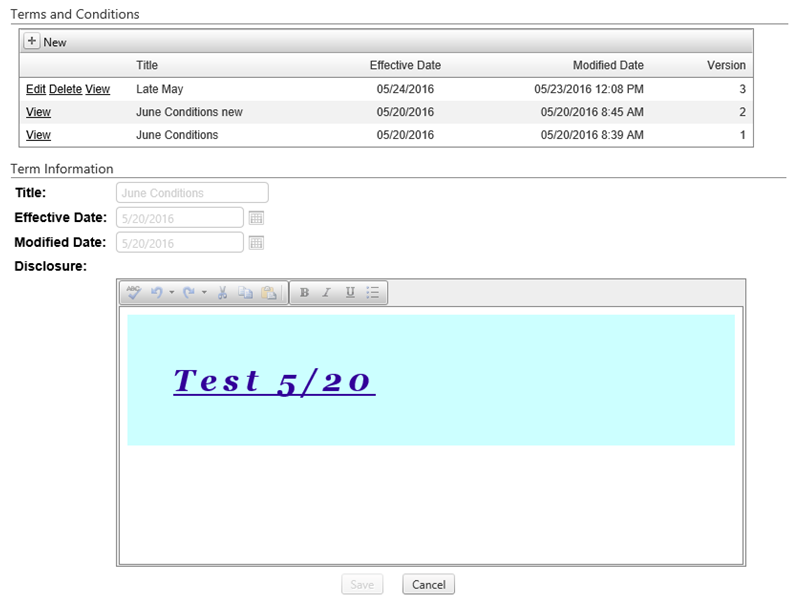Add a New terms and conditions entry
This screenshot has width=795, height=601.
click(46, 42)
